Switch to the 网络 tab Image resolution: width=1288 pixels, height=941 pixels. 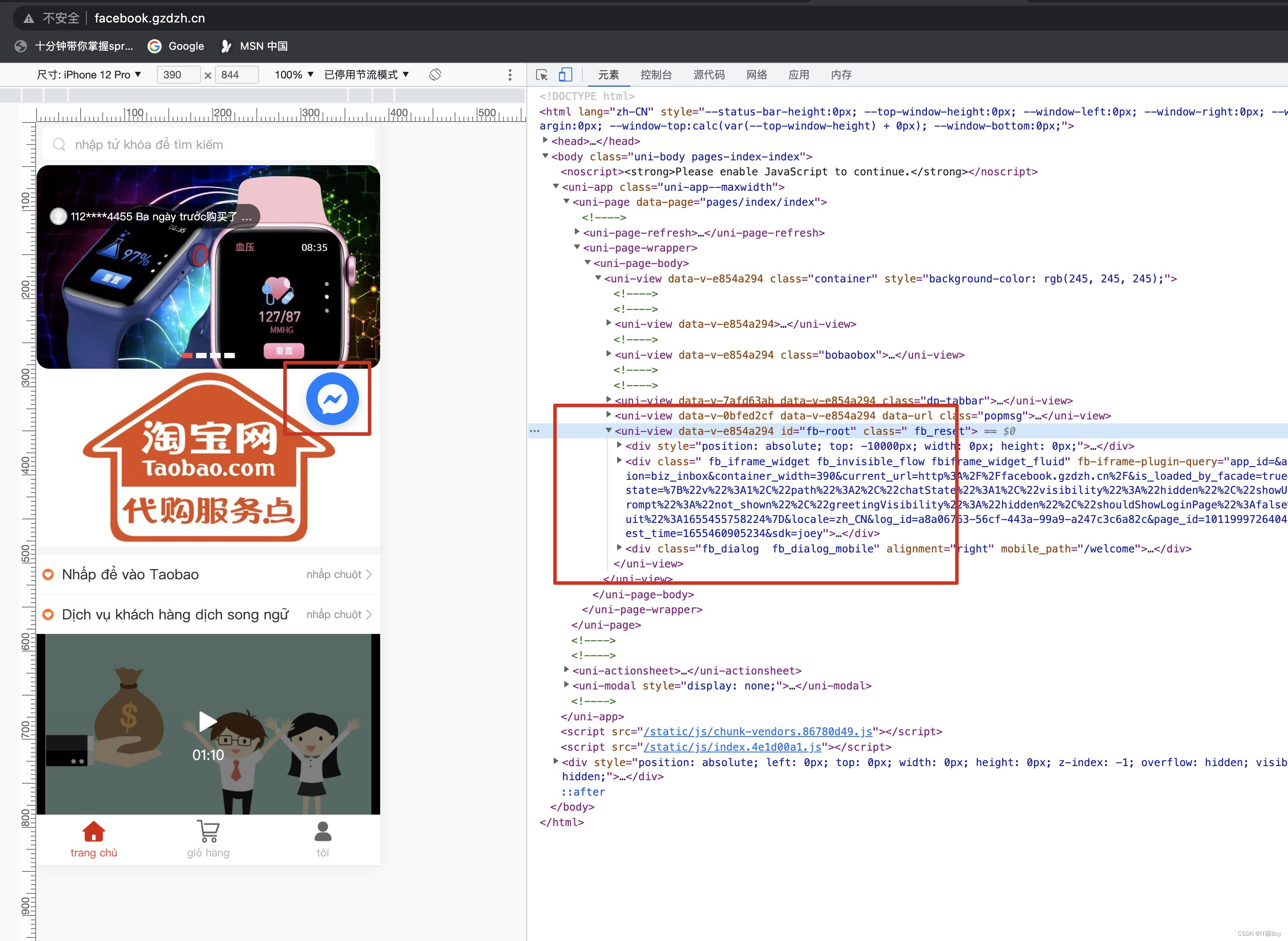(757, 74)
